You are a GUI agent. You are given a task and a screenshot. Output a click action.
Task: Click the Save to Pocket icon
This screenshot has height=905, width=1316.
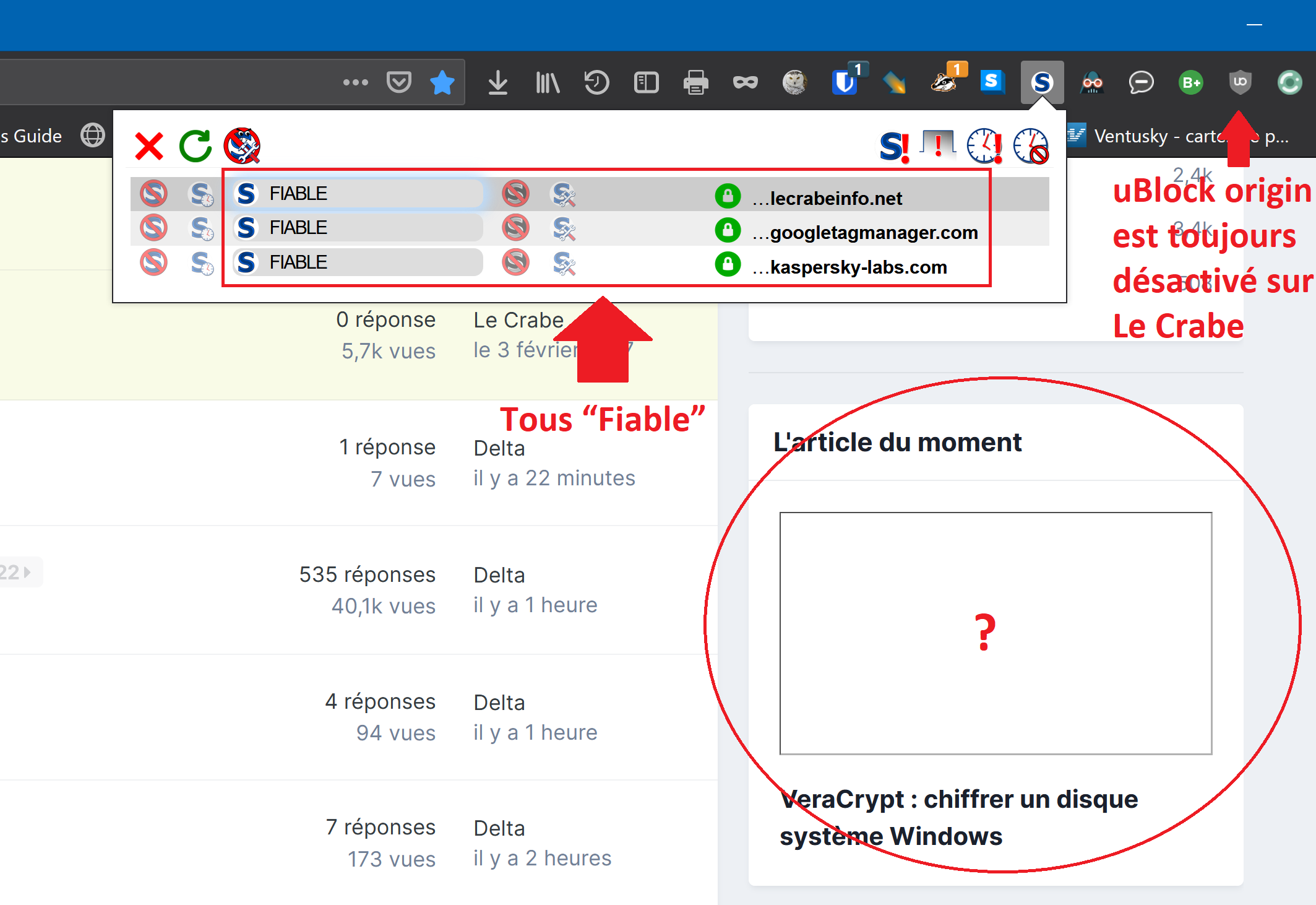click(x=399, y=82)
